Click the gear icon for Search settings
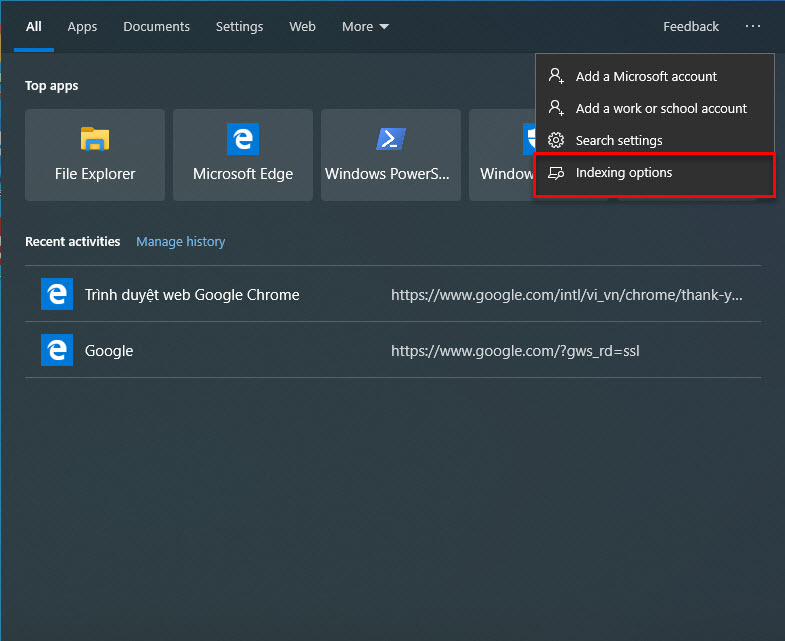 556,140
